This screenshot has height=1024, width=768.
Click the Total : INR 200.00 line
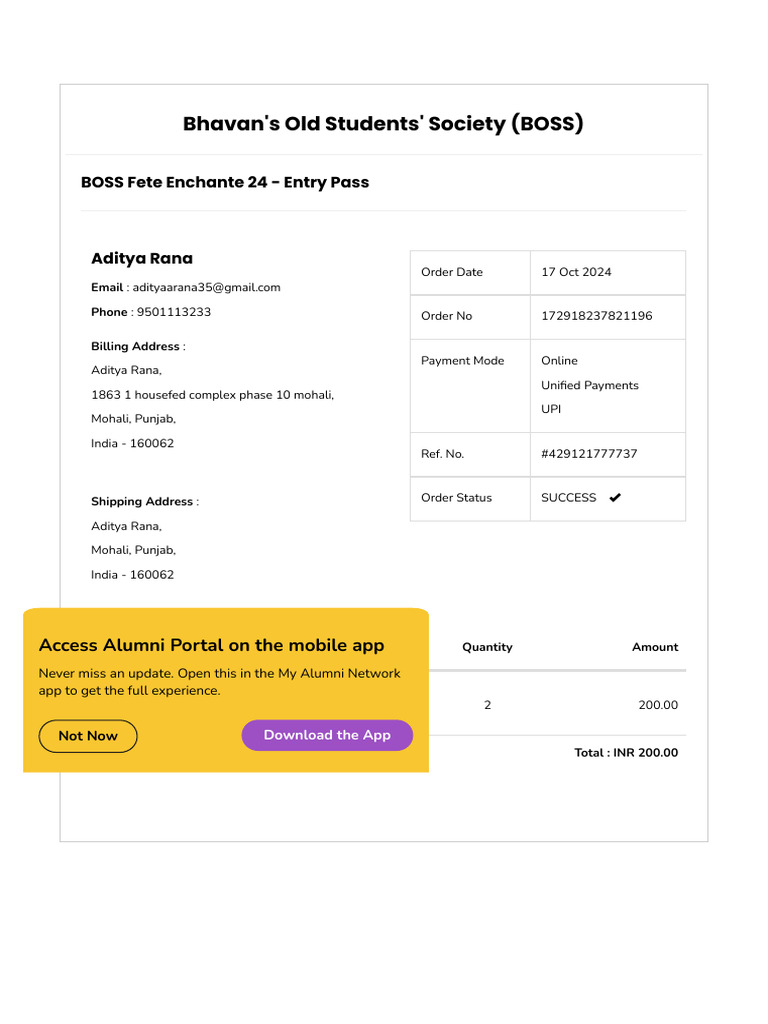[626, 753]
